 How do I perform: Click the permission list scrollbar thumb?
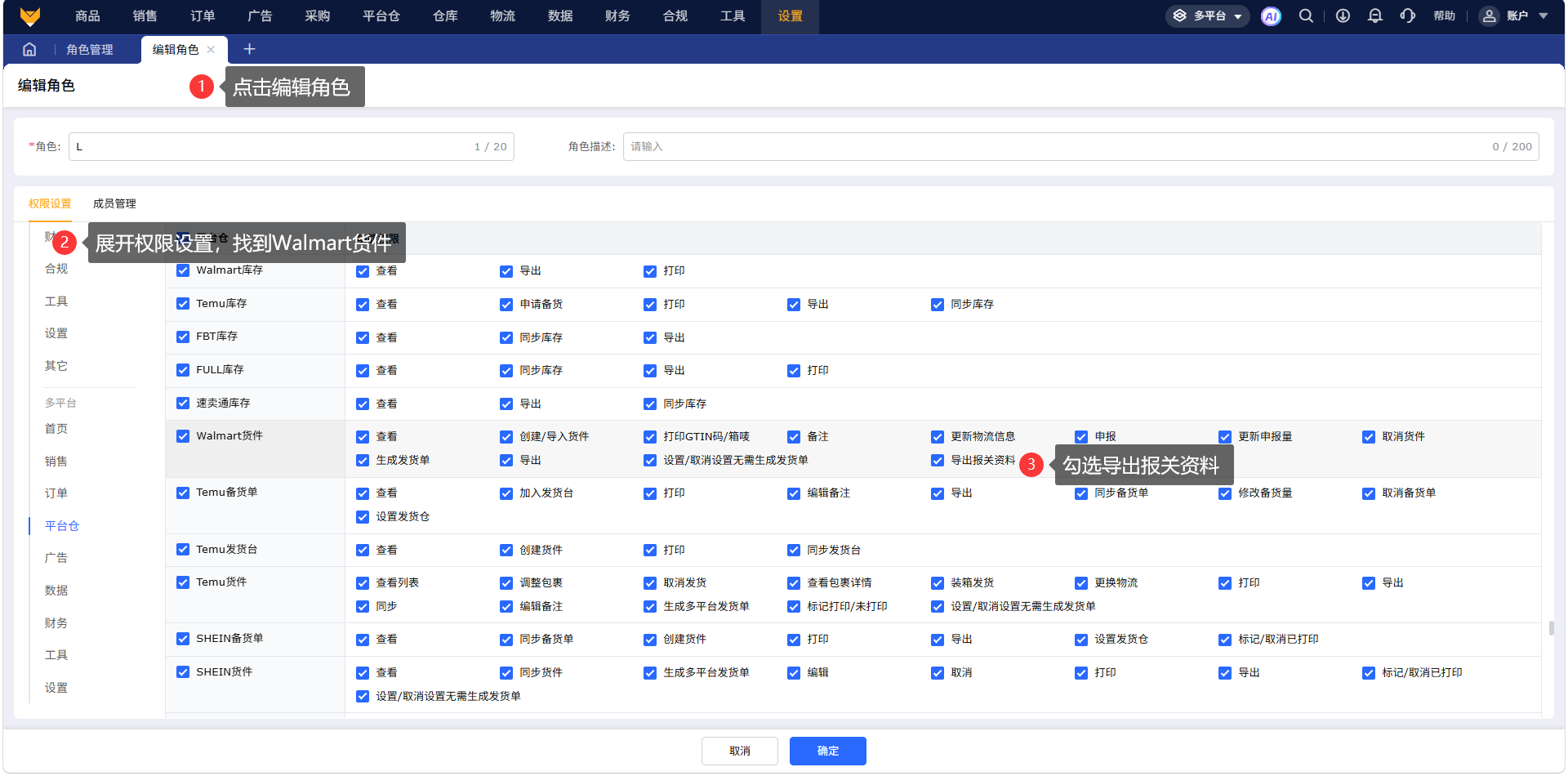tap(1551, 628)
